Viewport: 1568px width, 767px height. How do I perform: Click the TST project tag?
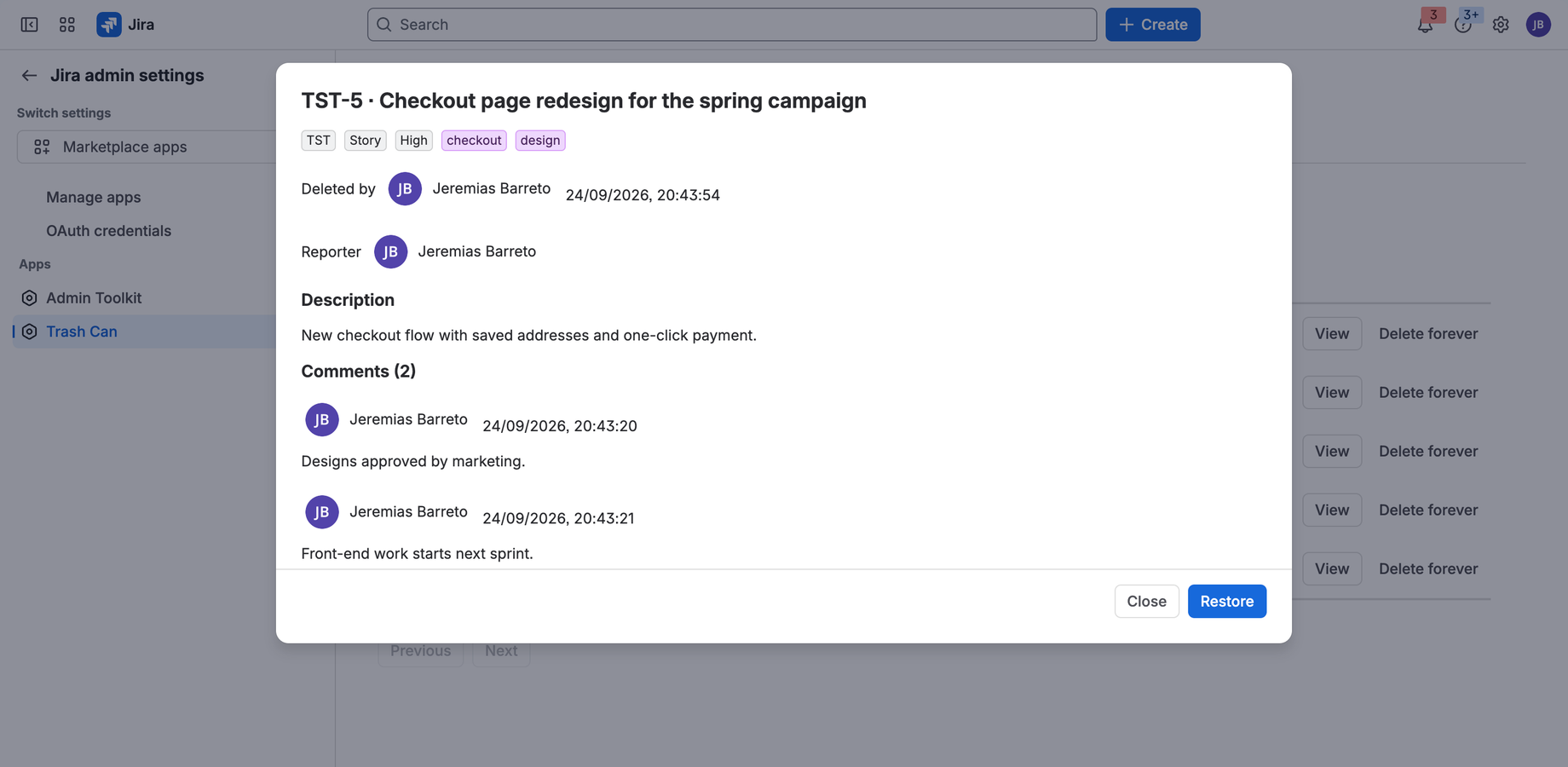318,141
